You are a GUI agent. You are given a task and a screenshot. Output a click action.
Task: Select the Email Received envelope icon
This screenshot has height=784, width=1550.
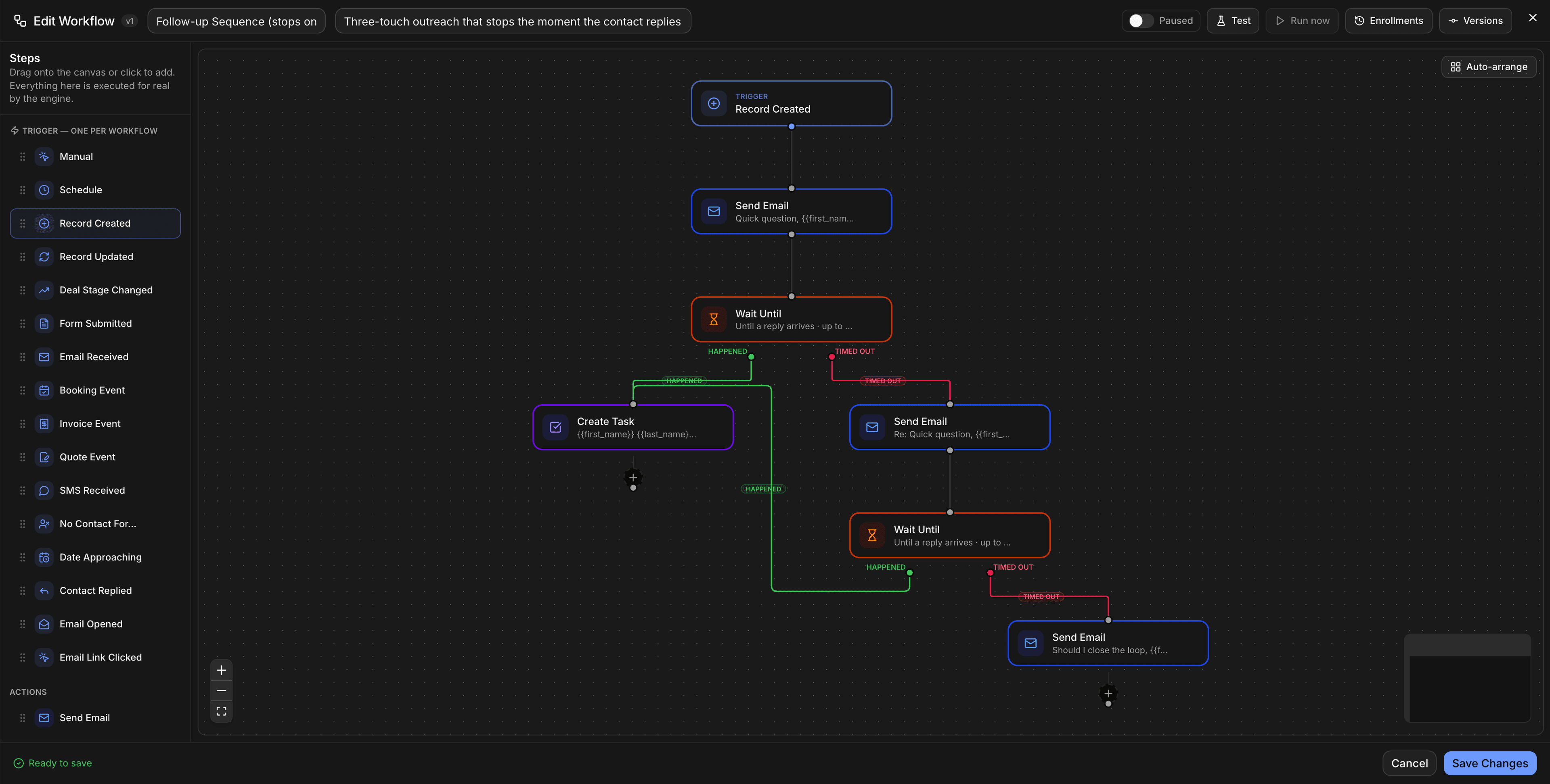click(44, 357)
